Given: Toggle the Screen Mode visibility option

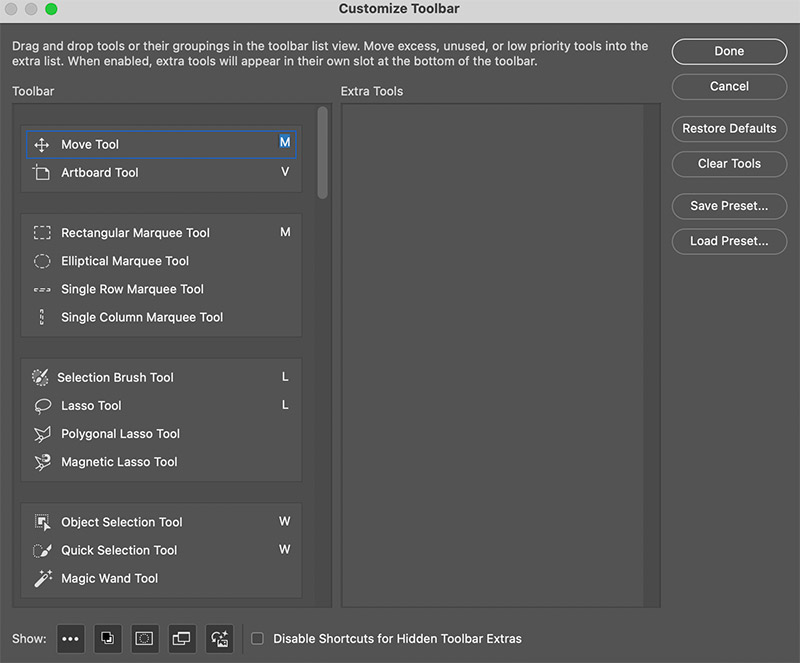Looking at the screenshot, I should (x=181, y=638).
